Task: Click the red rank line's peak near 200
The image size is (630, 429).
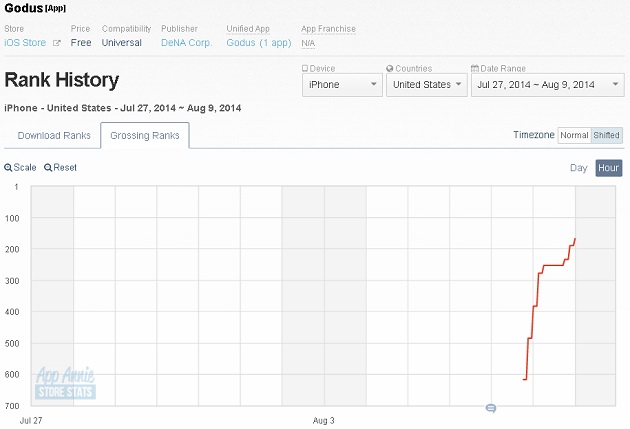Action: click(575, 239)
